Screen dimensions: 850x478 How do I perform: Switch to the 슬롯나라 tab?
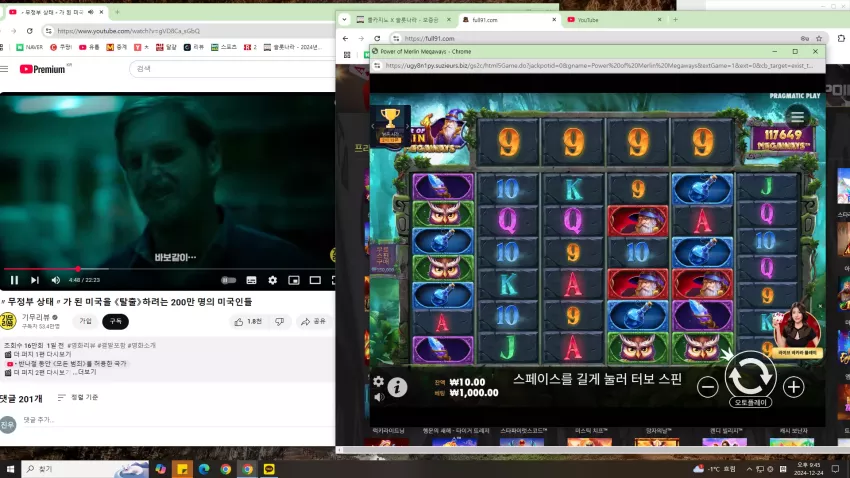(404, 20)
